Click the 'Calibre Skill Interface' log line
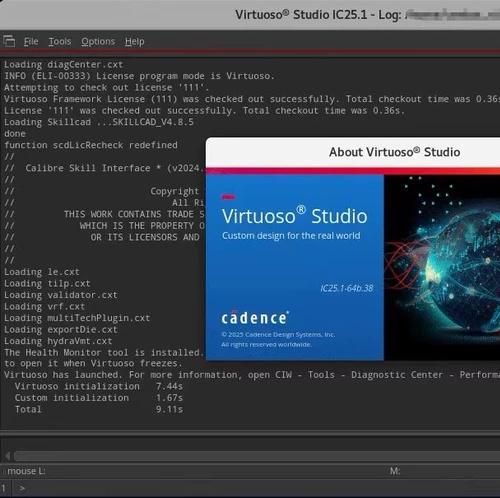The height and width of the screenshot is (498, 500). (x=104, y=168)
